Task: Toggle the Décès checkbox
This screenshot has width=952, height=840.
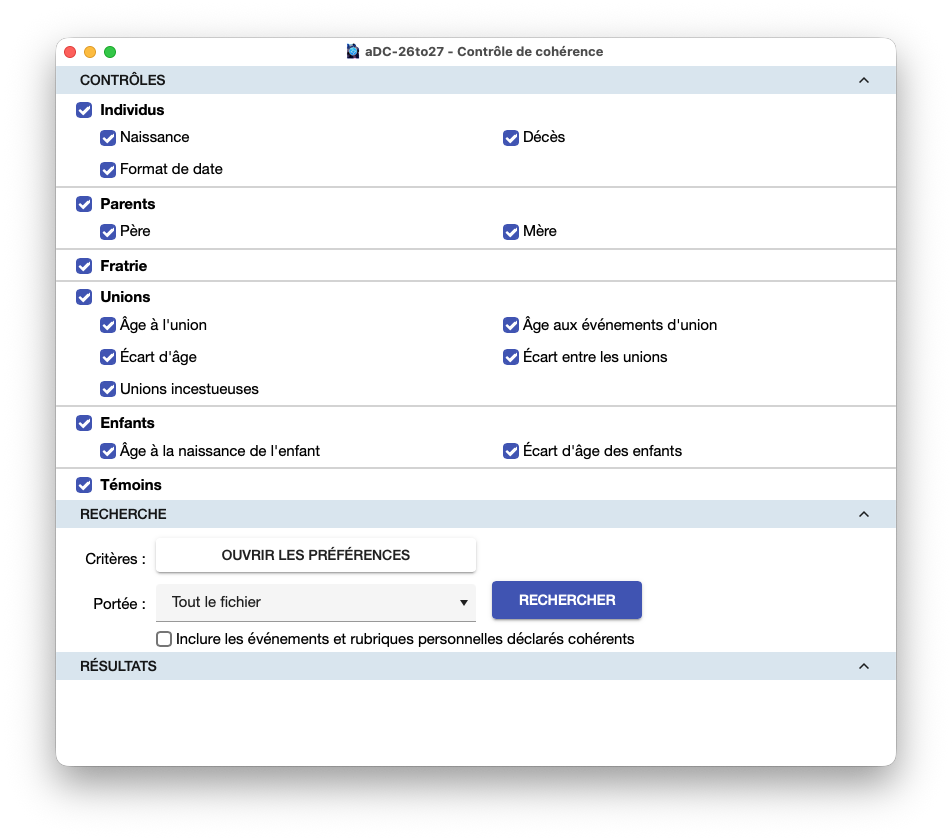Action: pos(511,138)
